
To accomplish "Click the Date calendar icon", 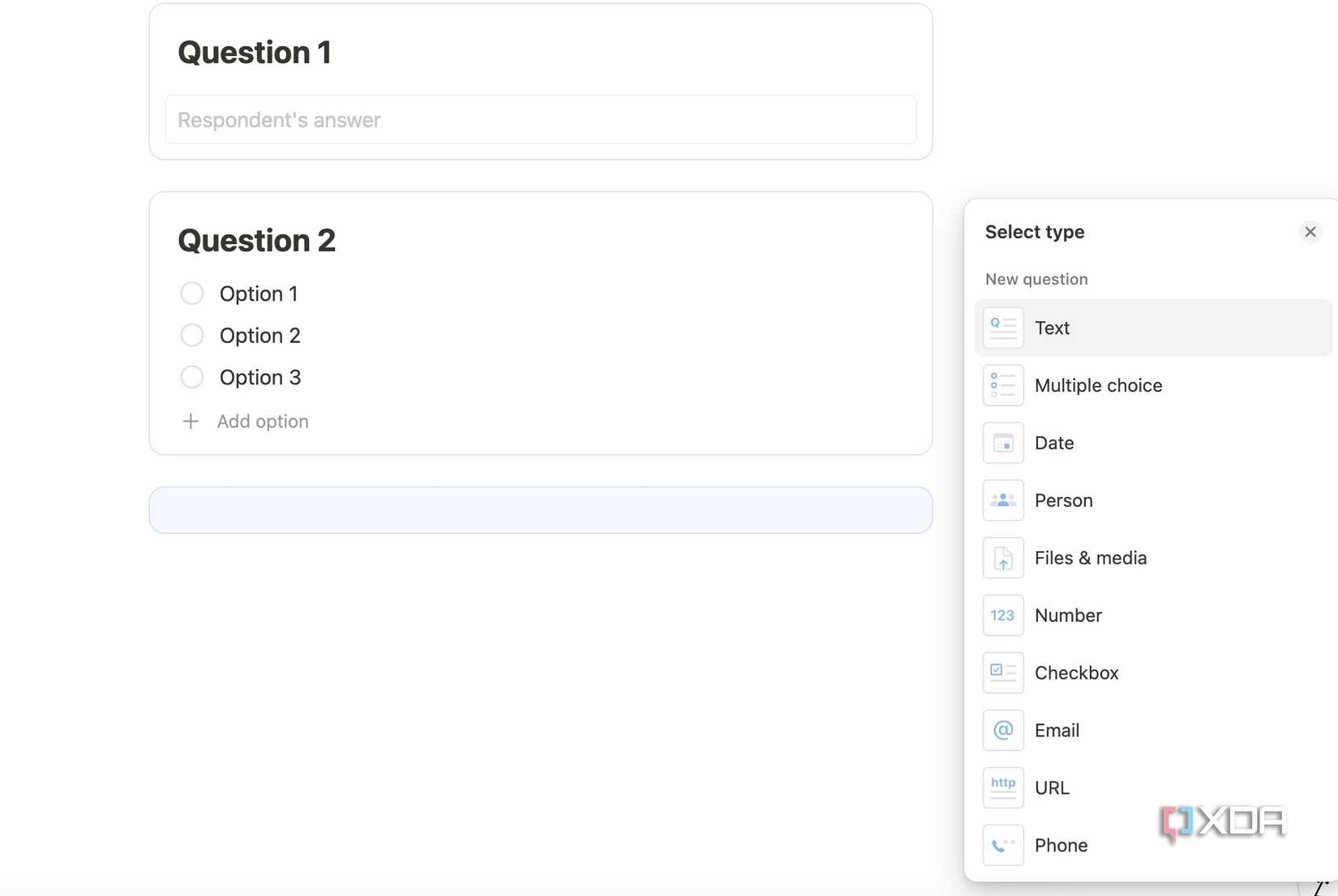I will coord(1003,443).
